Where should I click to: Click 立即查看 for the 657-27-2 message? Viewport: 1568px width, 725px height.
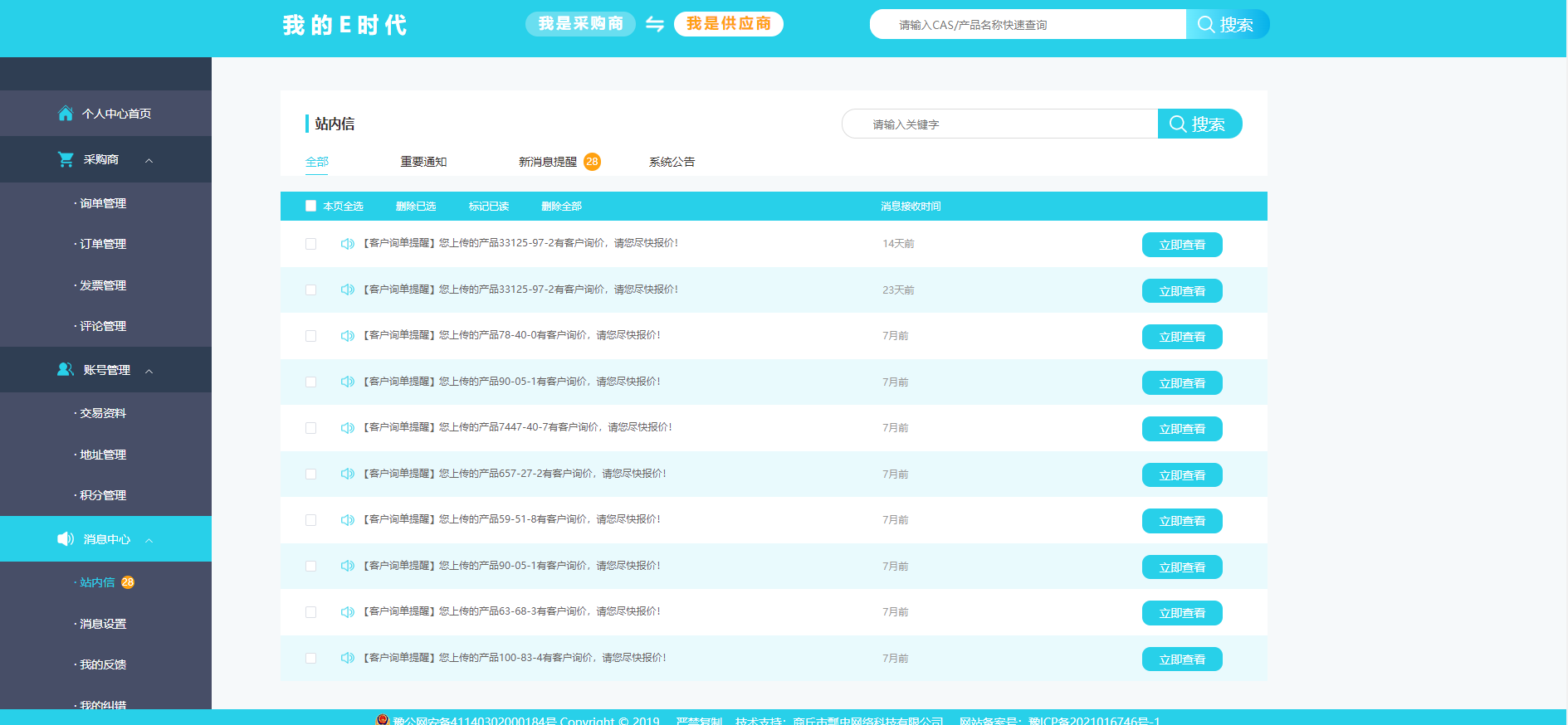click(x=1182, y=475)
